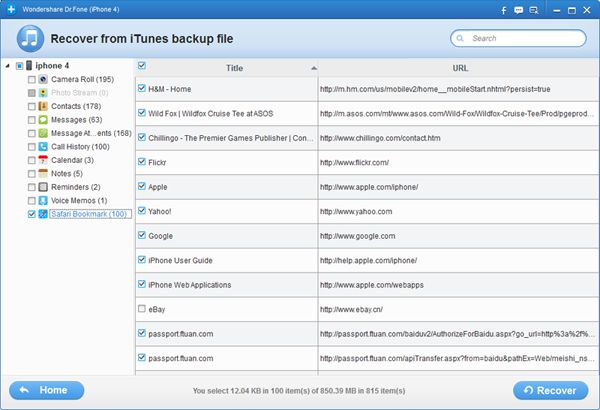The height and width of the screenshot is (410, 600).
Task: Click the http://www.chillingo.com/contact.htm URL
Action: (x=380, y=138)
